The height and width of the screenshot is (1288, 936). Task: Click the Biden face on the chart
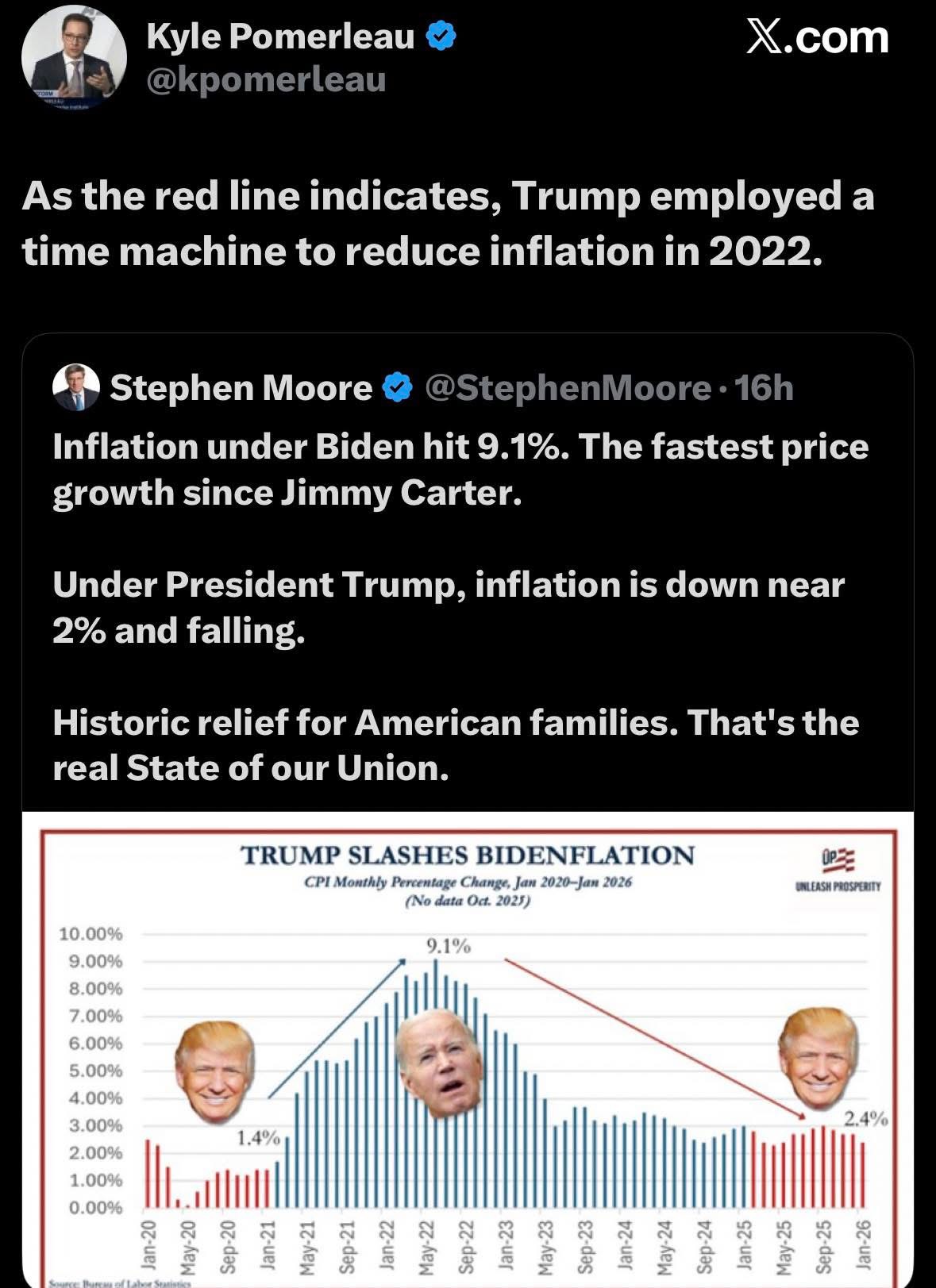pos(441,1062)
